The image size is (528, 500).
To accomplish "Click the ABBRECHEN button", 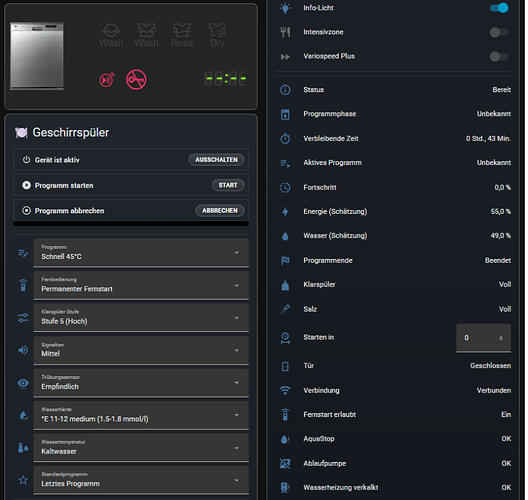I will pos(220,210).
